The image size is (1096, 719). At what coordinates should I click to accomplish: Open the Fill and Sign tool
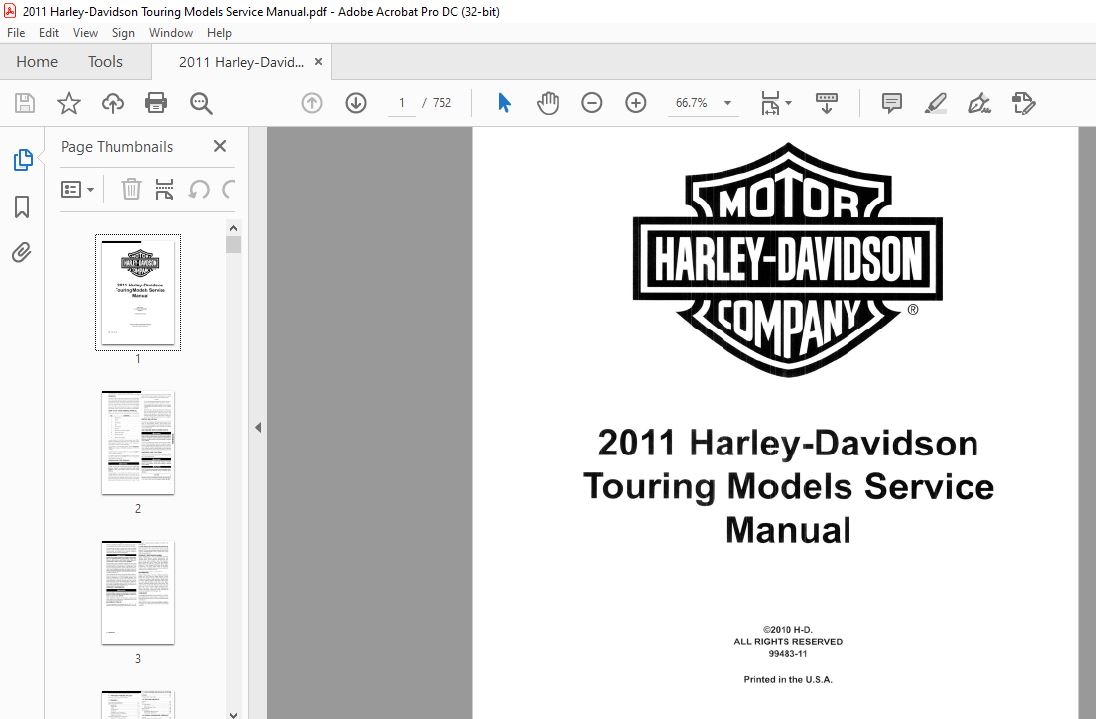(x=979, y=103)
